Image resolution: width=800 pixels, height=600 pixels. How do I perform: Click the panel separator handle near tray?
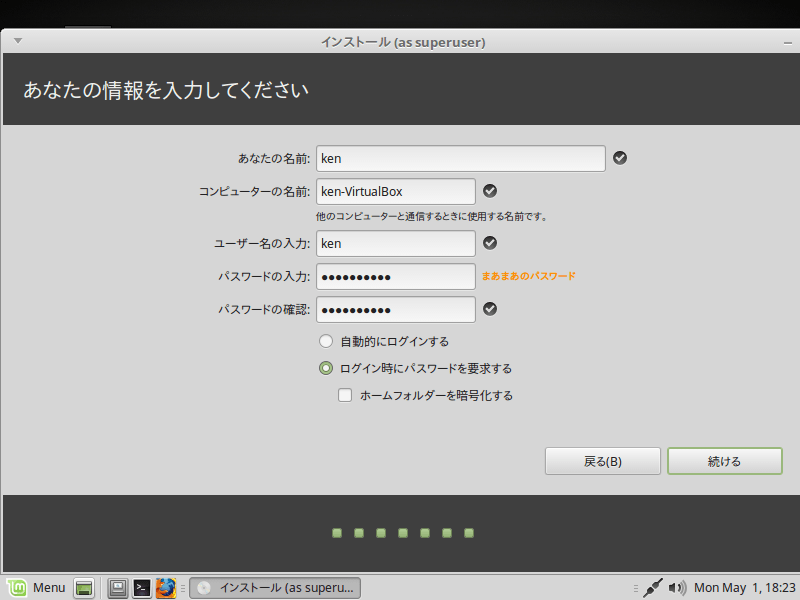tap(636, 588)
